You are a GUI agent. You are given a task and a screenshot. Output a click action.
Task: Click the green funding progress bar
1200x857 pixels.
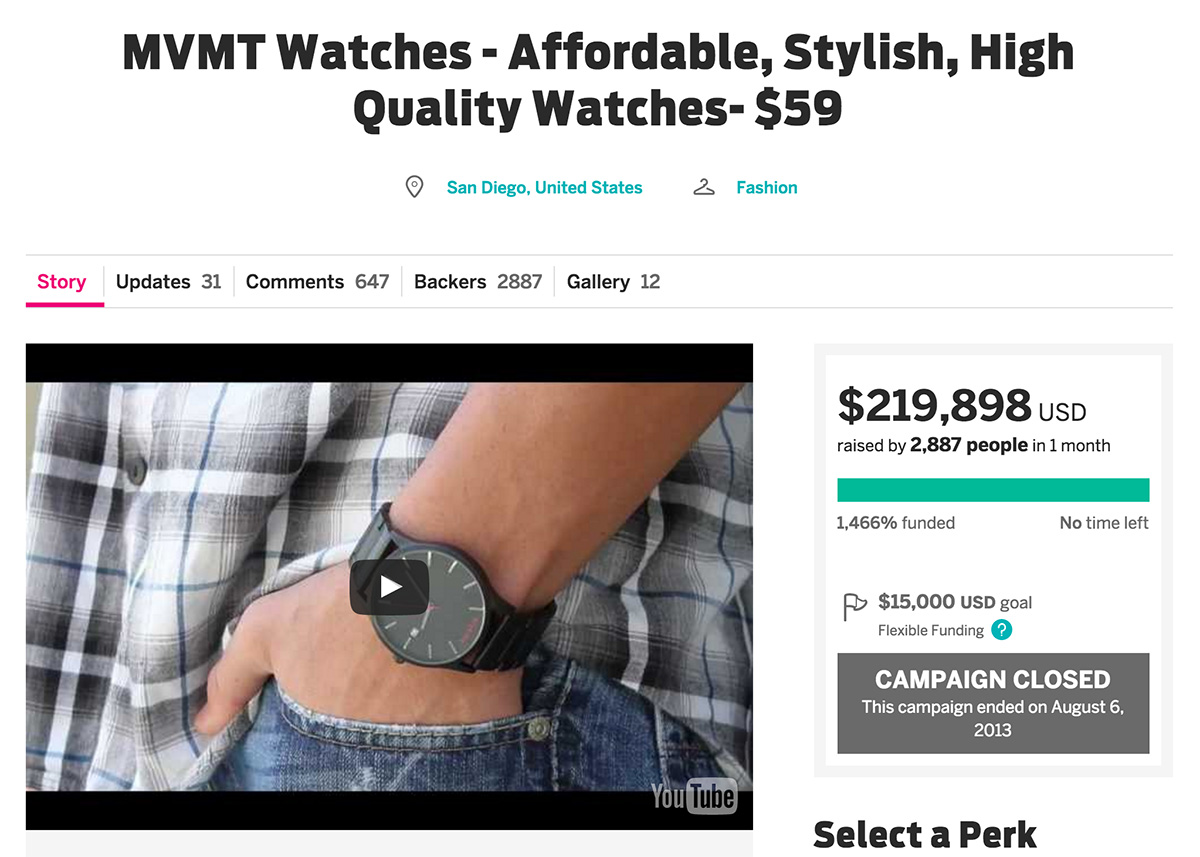(x=993, y=490)
